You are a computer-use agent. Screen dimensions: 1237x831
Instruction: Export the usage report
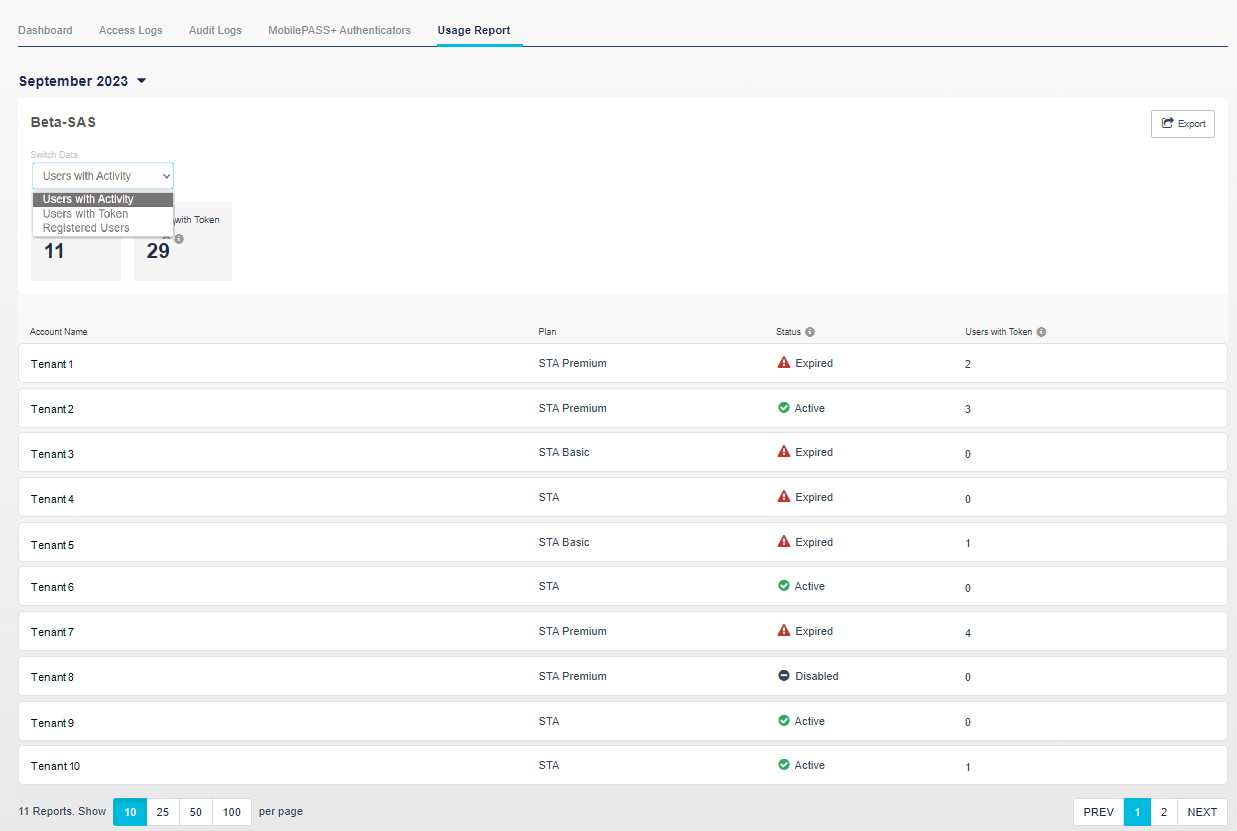(x=1182, y=124)
